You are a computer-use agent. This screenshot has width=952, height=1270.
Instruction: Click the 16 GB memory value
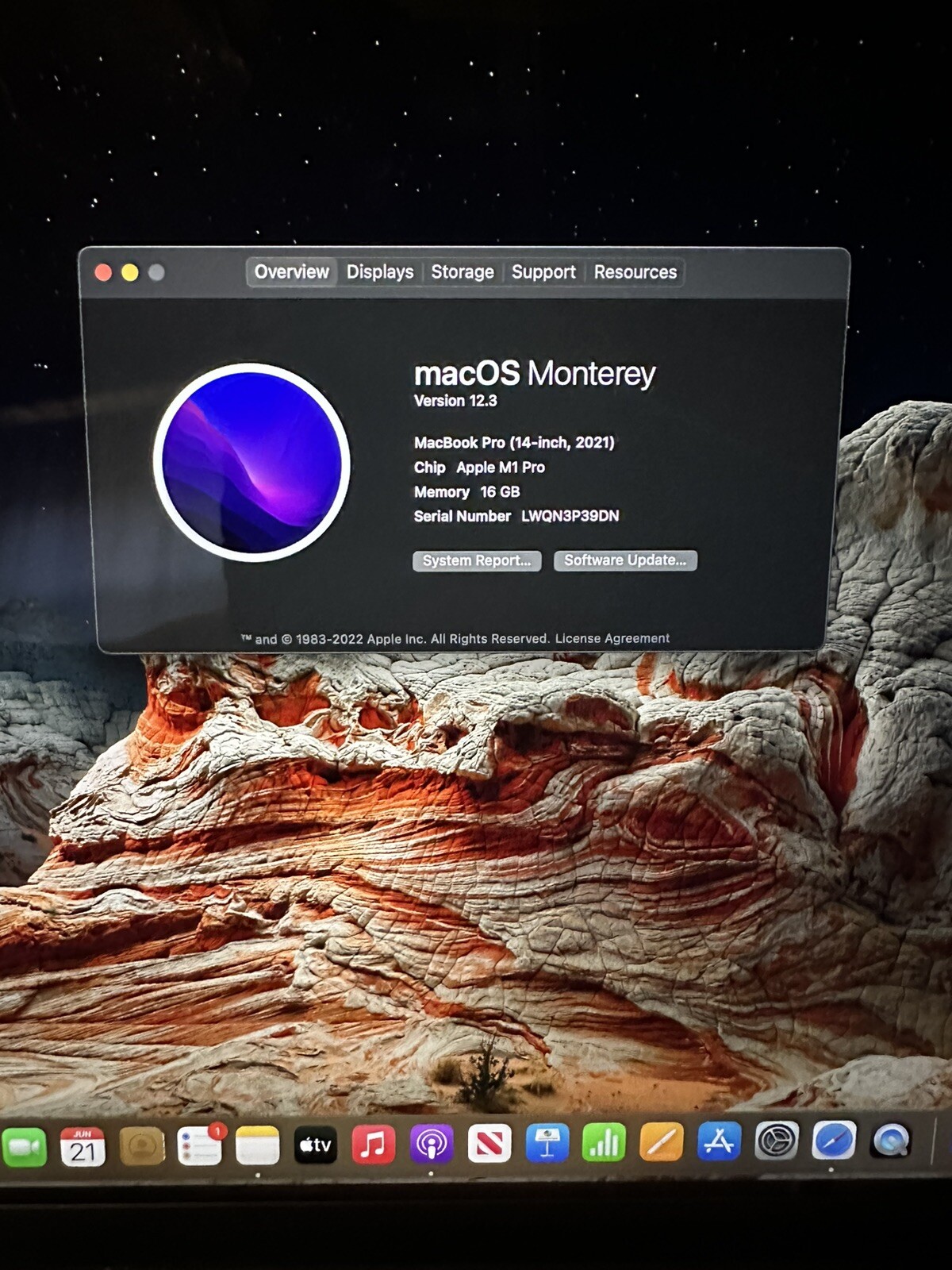[x=500, y=492]
